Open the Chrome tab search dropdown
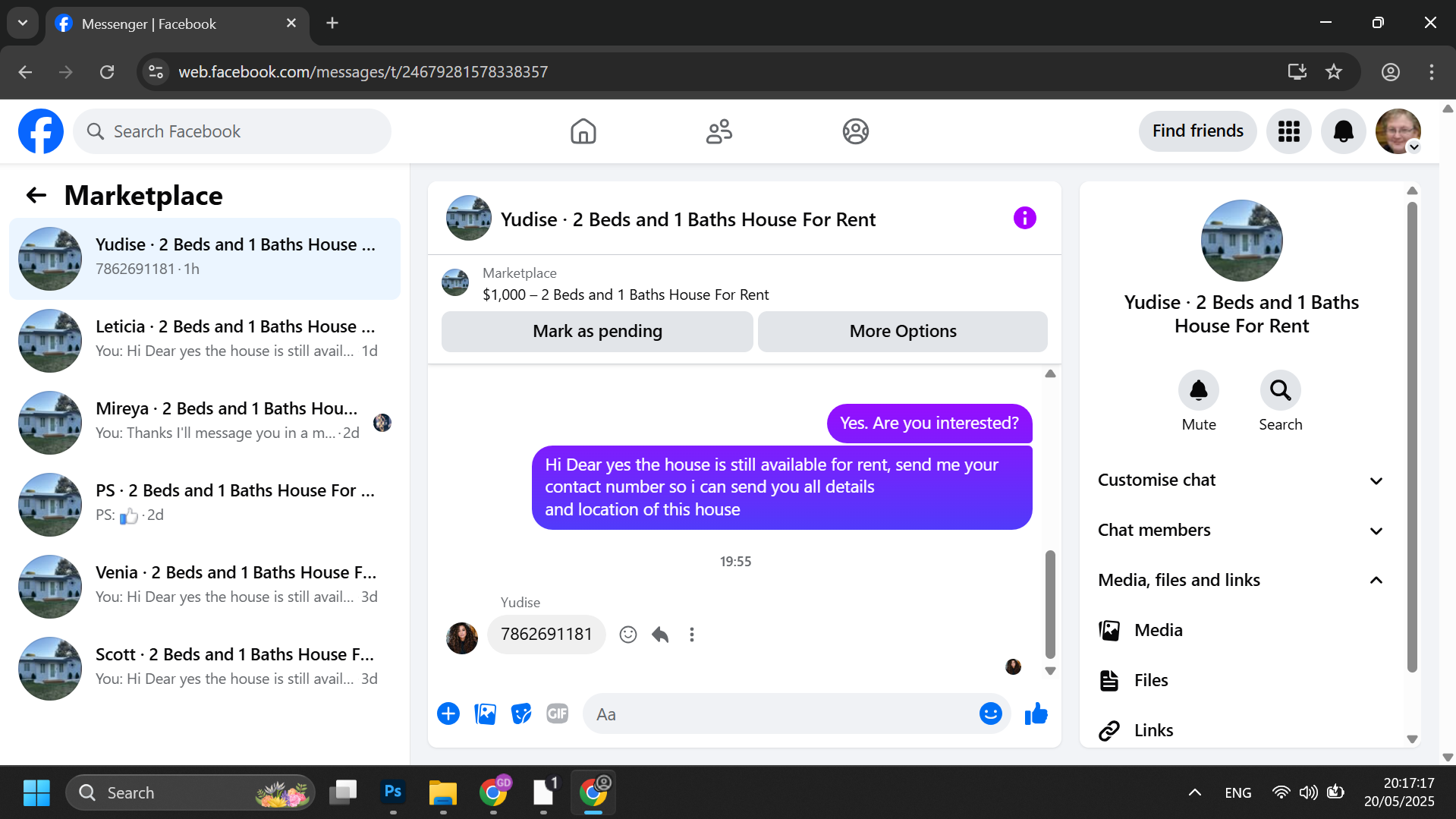This screenshot has height=819, width=1456. (23, 23)
